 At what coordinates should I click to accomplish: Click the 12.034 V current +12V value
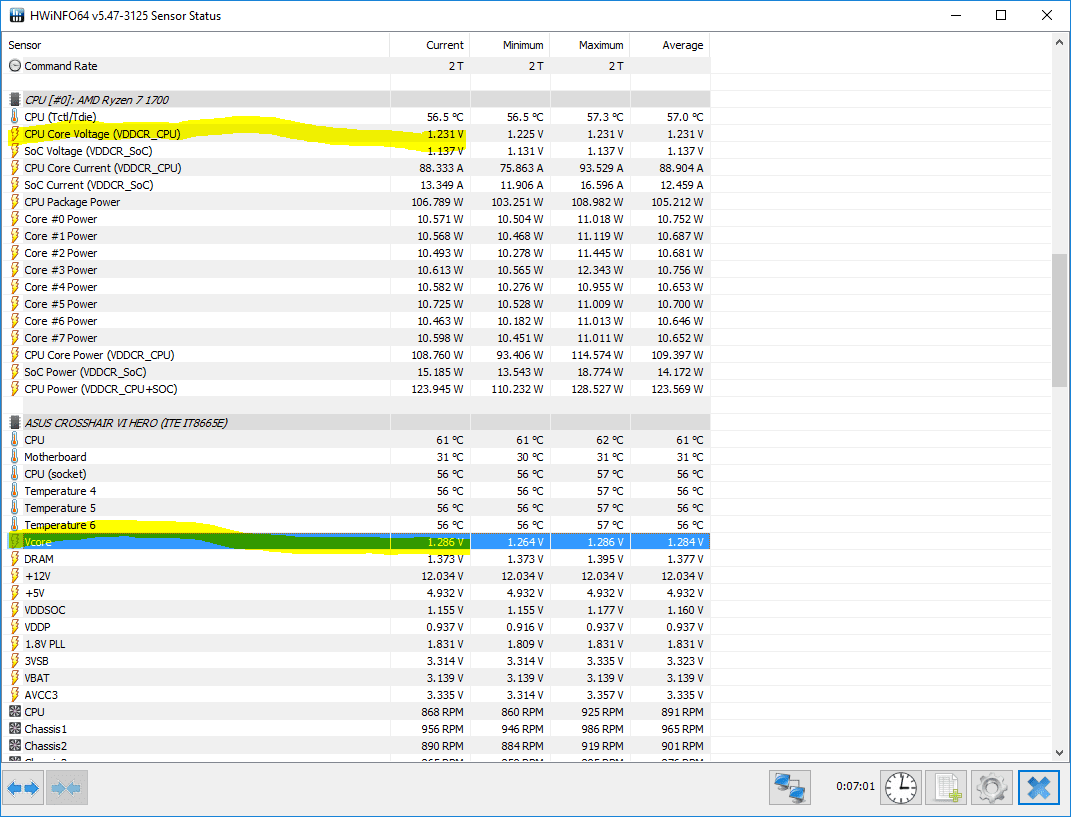coord(442,576)
